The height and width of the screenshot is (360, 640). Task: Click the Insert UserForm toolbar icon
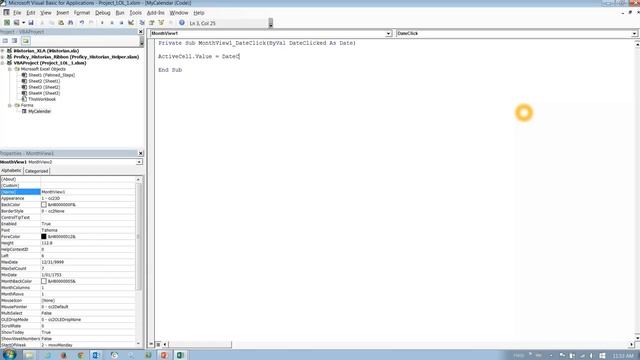pos(16,23)
